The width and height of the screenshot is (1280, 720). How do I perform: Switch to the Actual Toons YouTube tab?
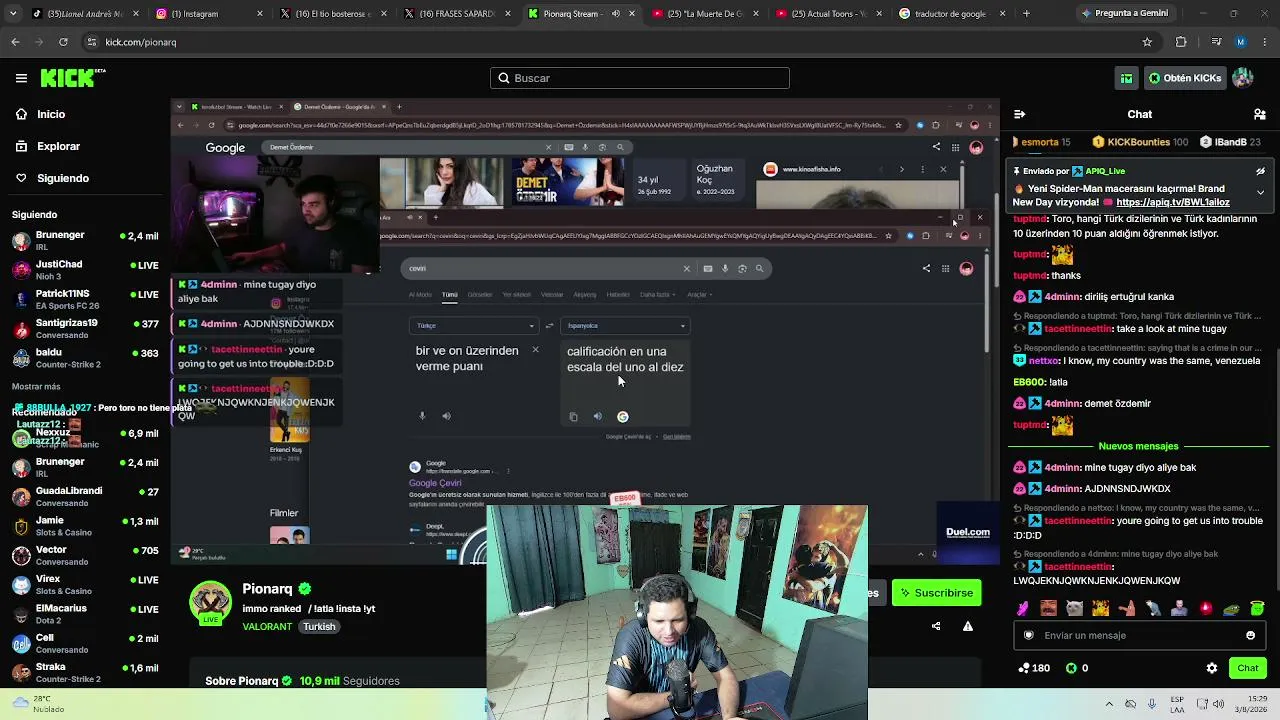pos(828,14)
